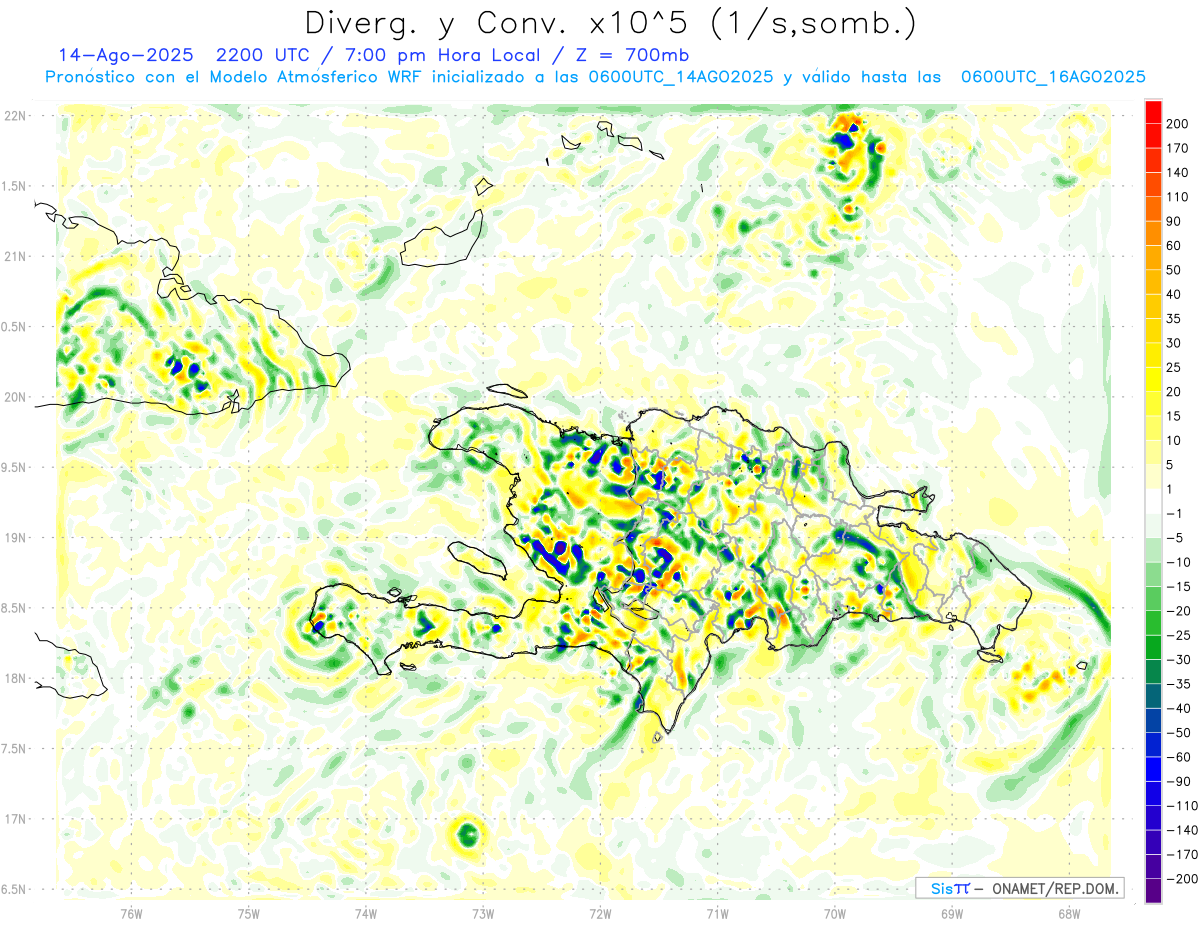
Task: Pick the bottom dark purple scale swatch
Action: click(x=1154, y=892)
